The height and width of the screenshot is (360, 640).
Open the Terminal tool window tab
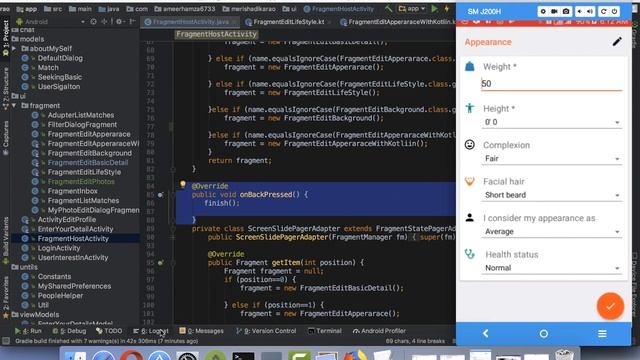coord(325,331)
